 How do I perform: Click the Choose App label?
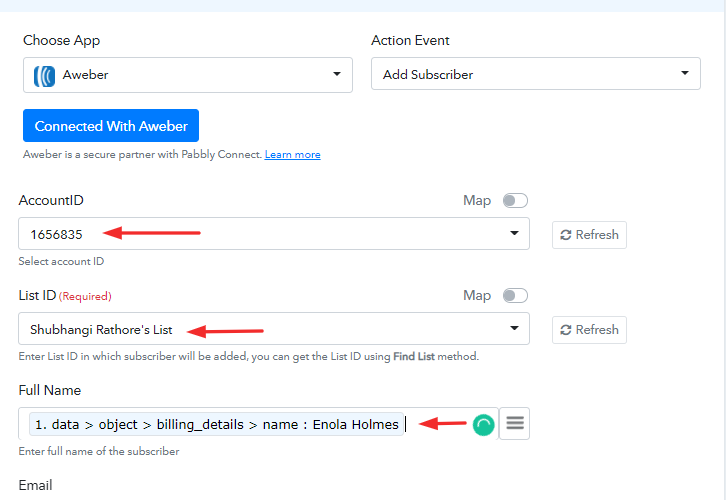62,41
